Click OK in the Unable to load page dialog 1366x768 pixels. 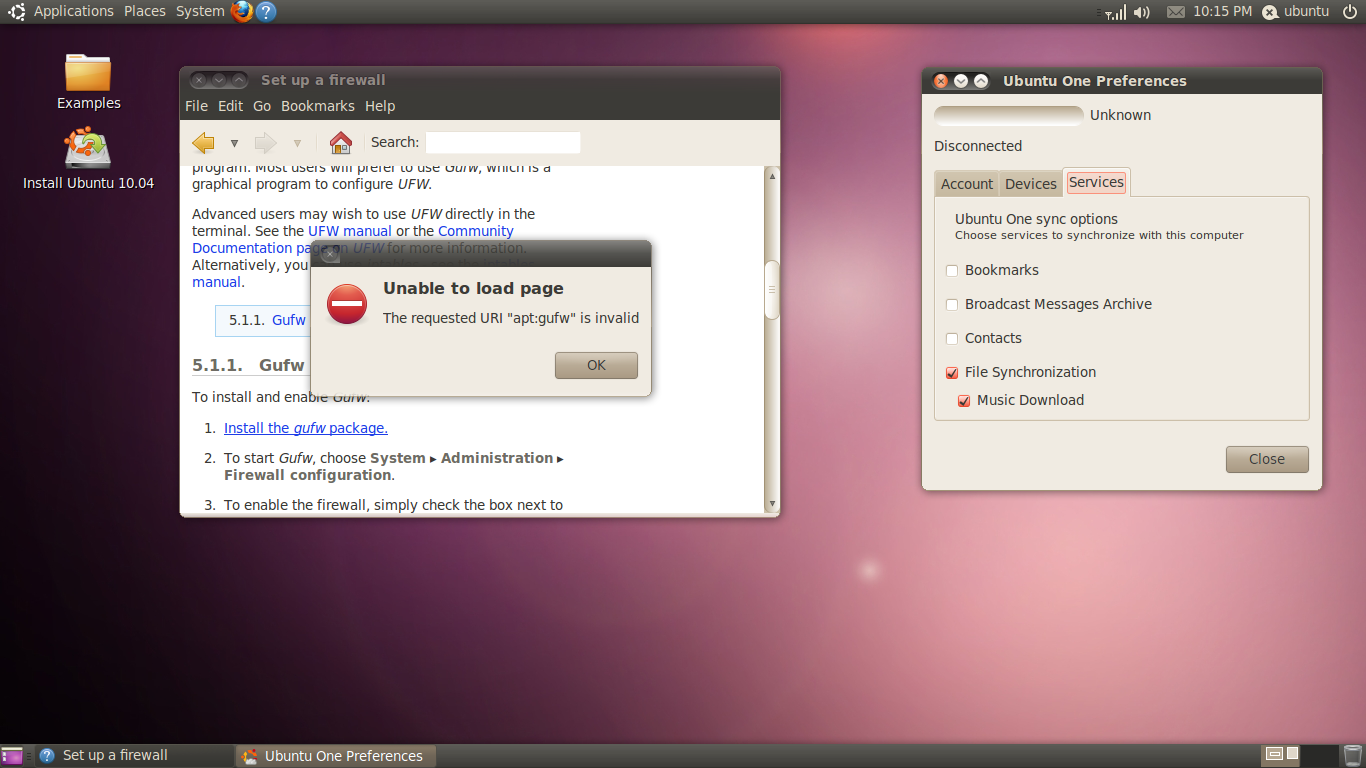596,365
